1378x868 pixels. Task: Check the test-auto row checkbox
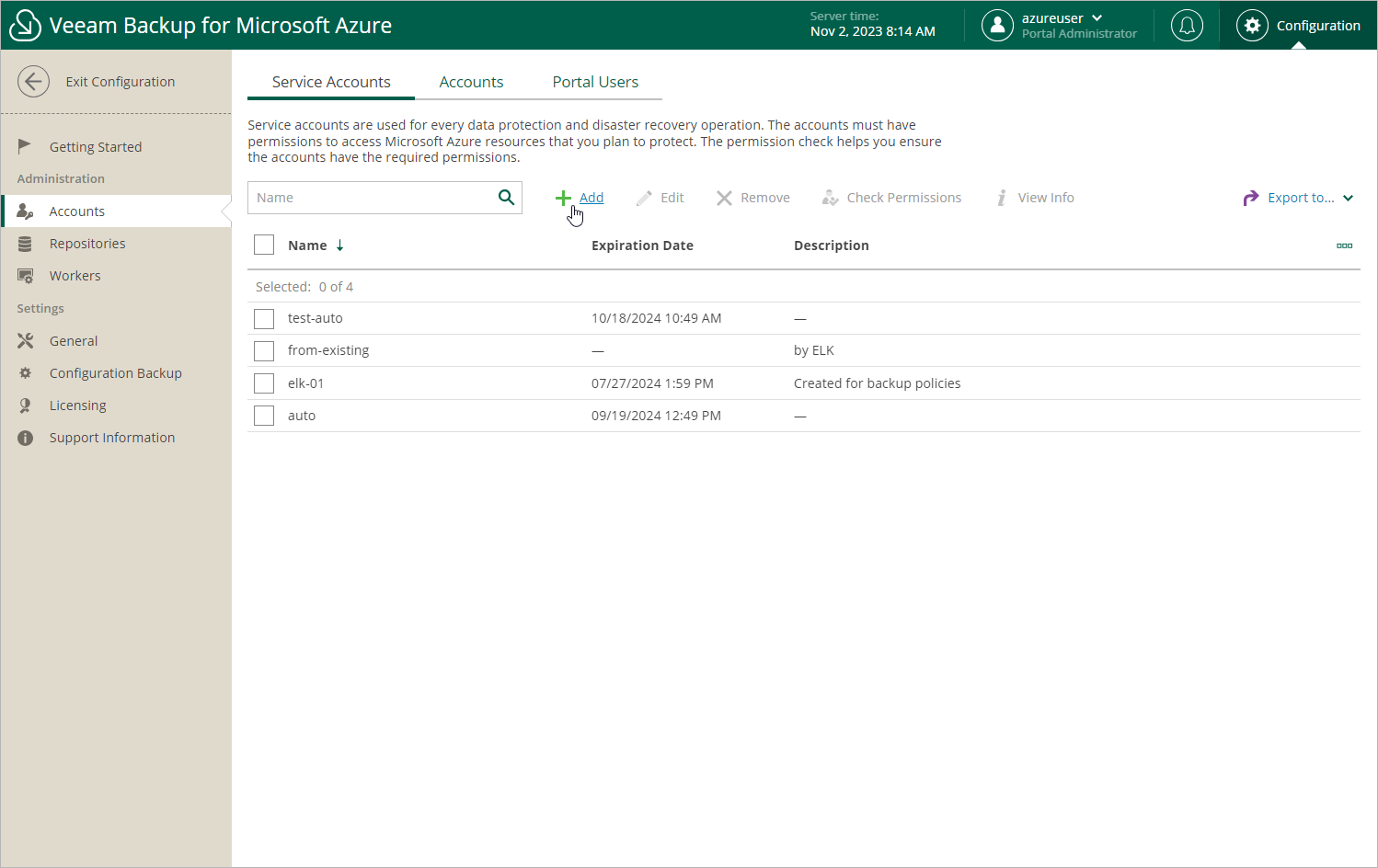click(264, 319)
